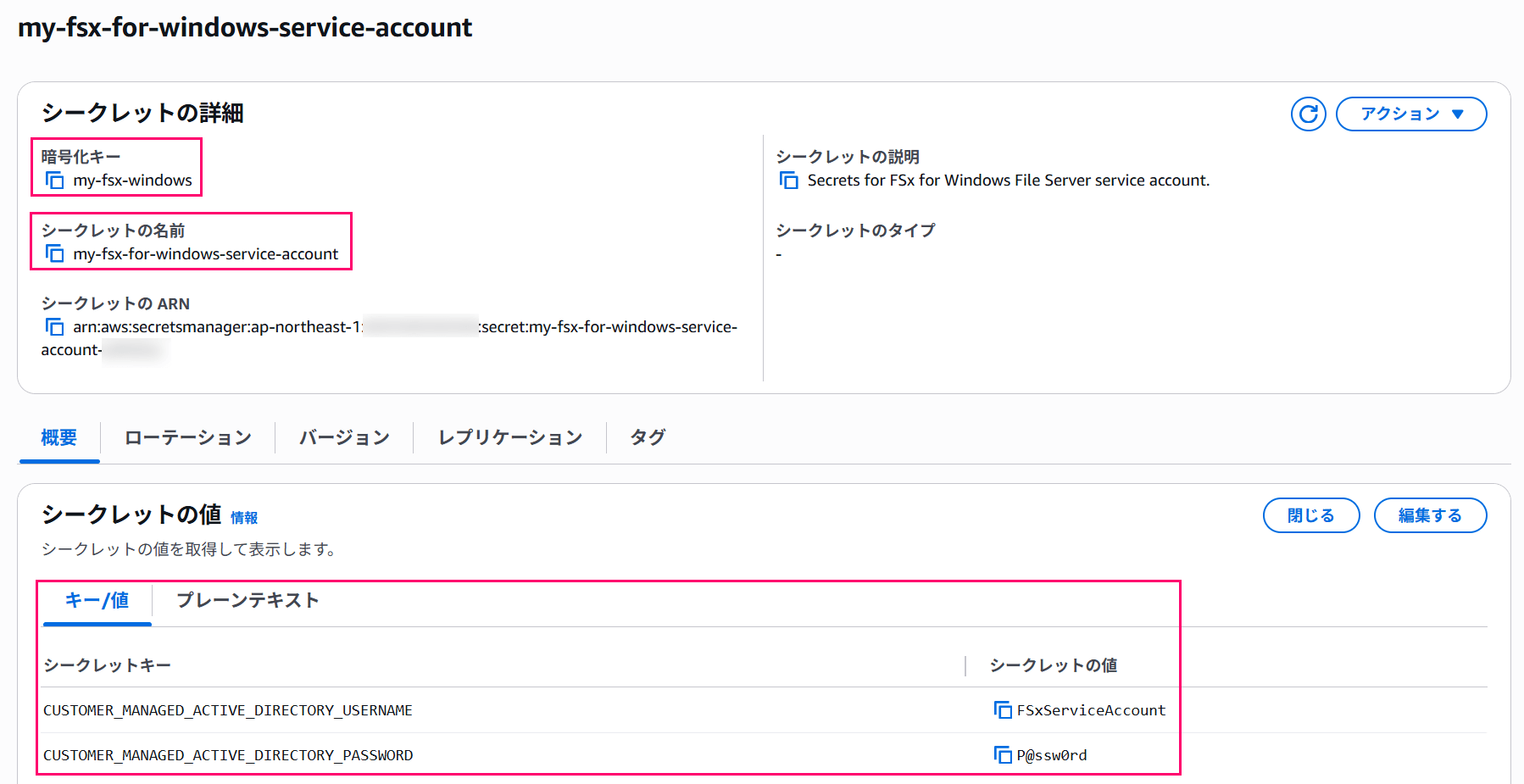Switch to the ローテーション tab
The height and width of the screenshot is (784, 1524).
(187, 437)
